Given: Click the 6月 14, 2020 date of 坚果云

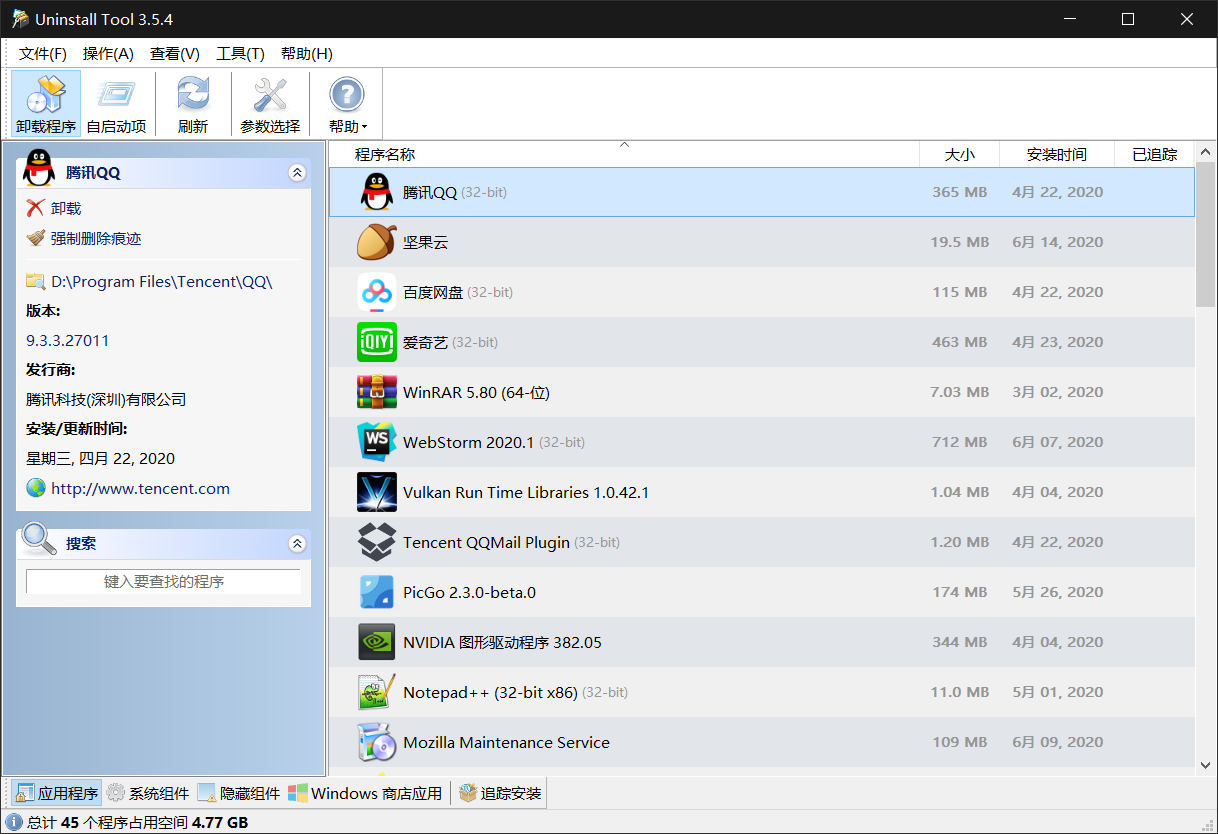Looking at the screenshot, I should tap(1057, 242).
